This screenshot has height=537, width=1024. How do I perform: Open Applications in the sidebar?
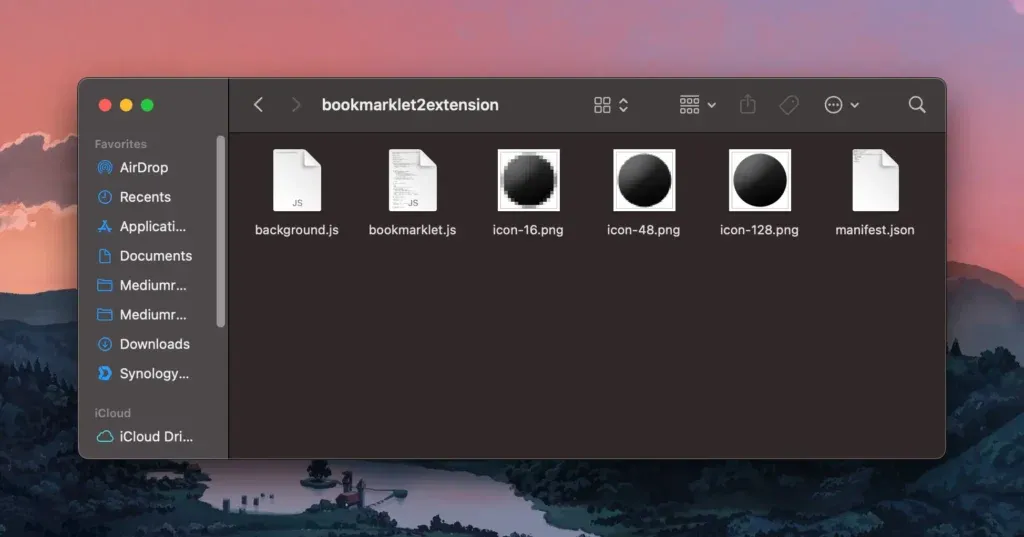click(152, 227)
